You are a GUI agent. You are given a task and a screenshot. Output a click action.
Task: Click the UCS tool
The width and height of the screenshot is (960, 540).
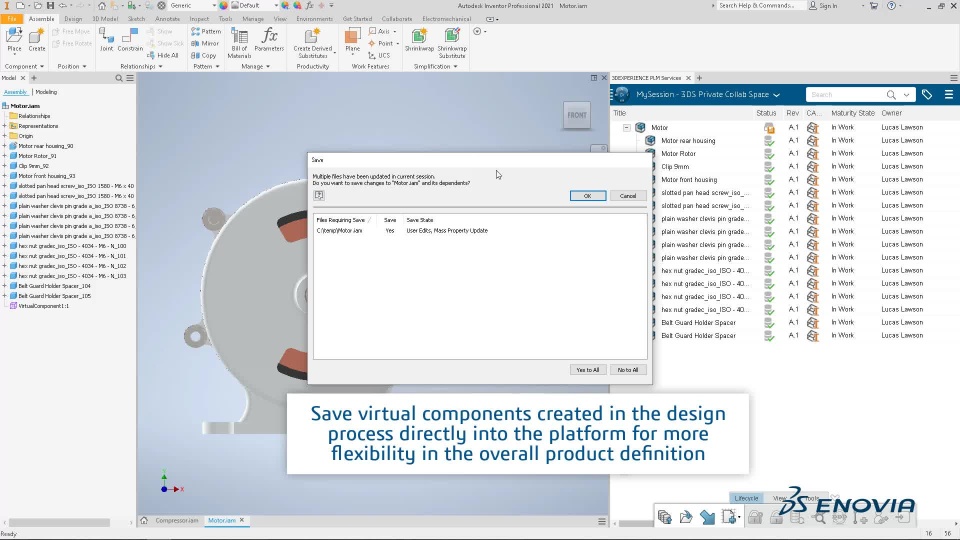tap(380, 55)
